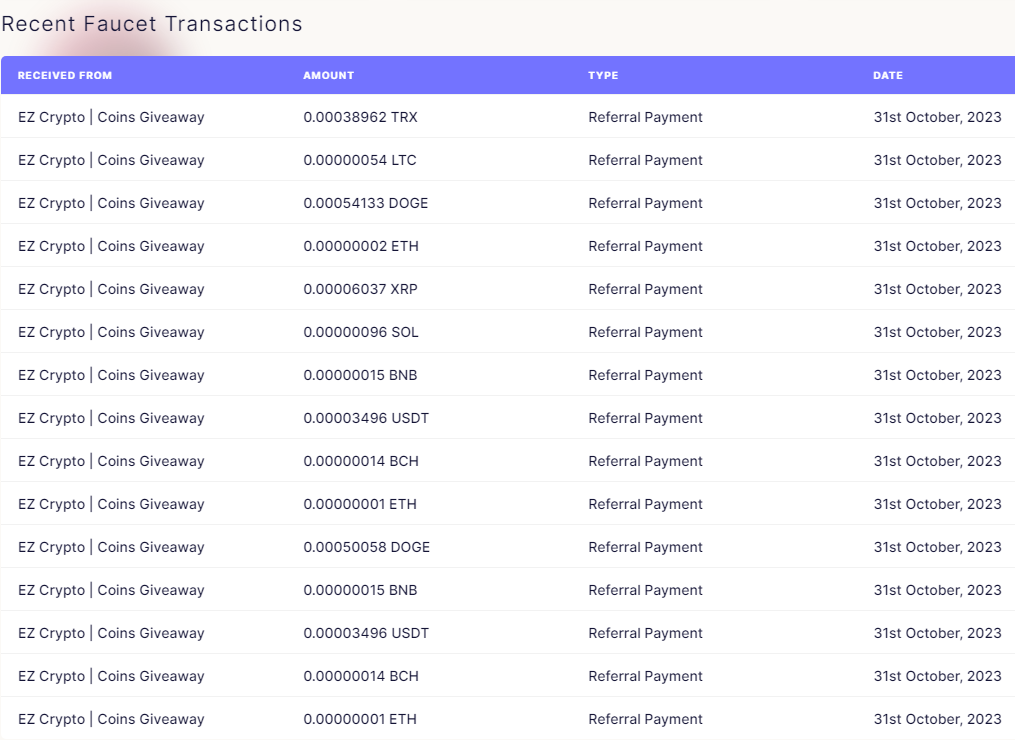Click Referral Payment in the LTC row

point(645,160)
